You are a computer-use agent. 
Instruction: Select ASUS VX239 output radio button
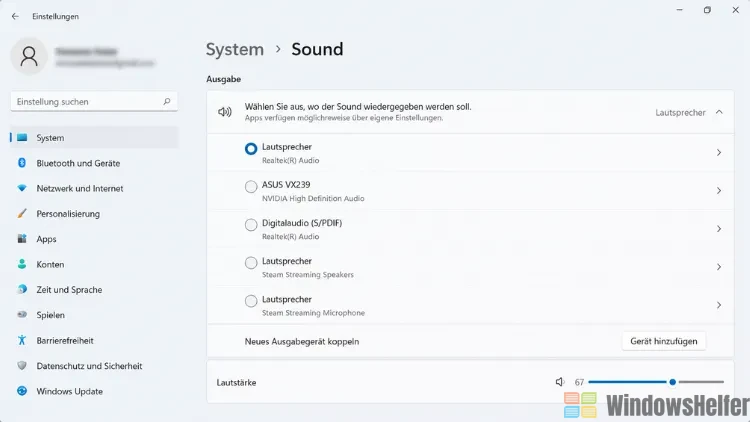[251, 187]
